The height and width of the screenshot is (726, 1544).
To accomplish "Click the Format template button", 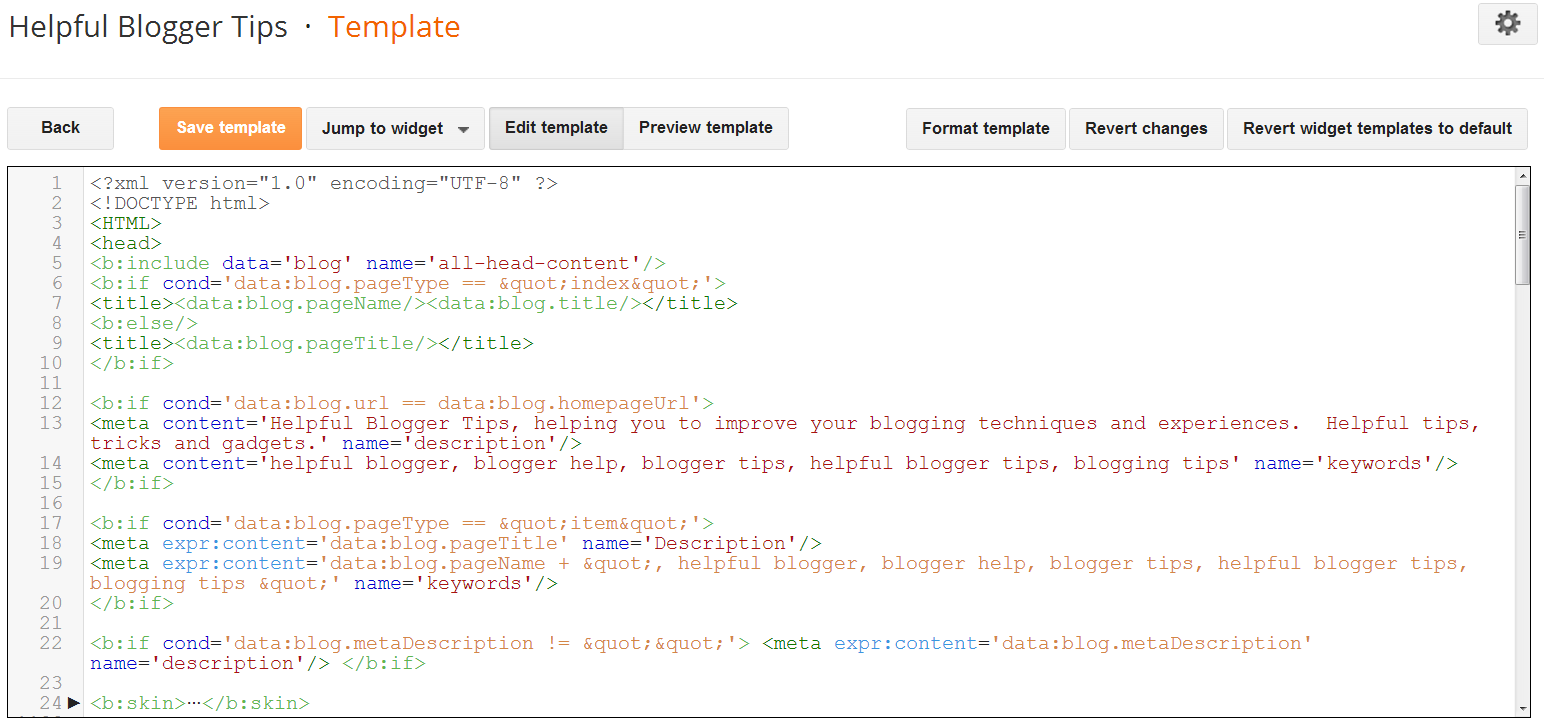I will 986,128.
